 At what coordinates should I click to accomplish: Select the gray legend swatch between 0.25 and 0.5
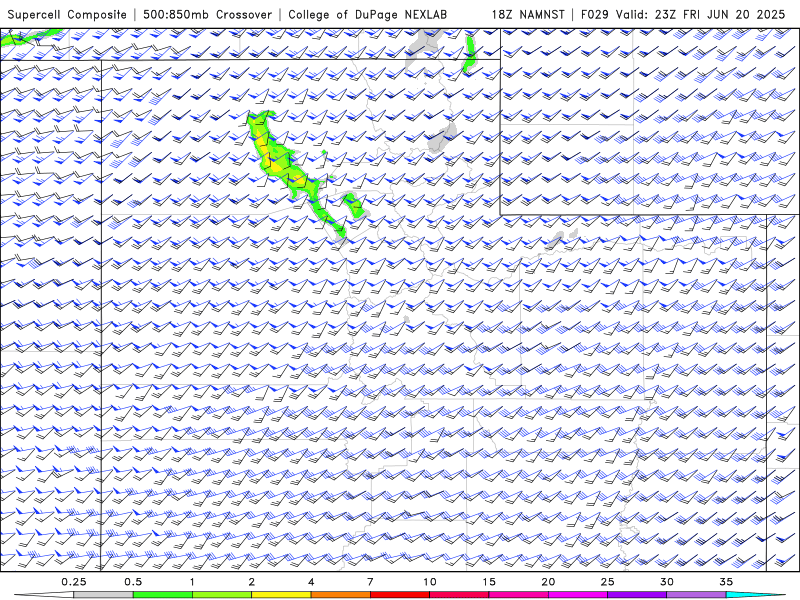tap(103, 595)
